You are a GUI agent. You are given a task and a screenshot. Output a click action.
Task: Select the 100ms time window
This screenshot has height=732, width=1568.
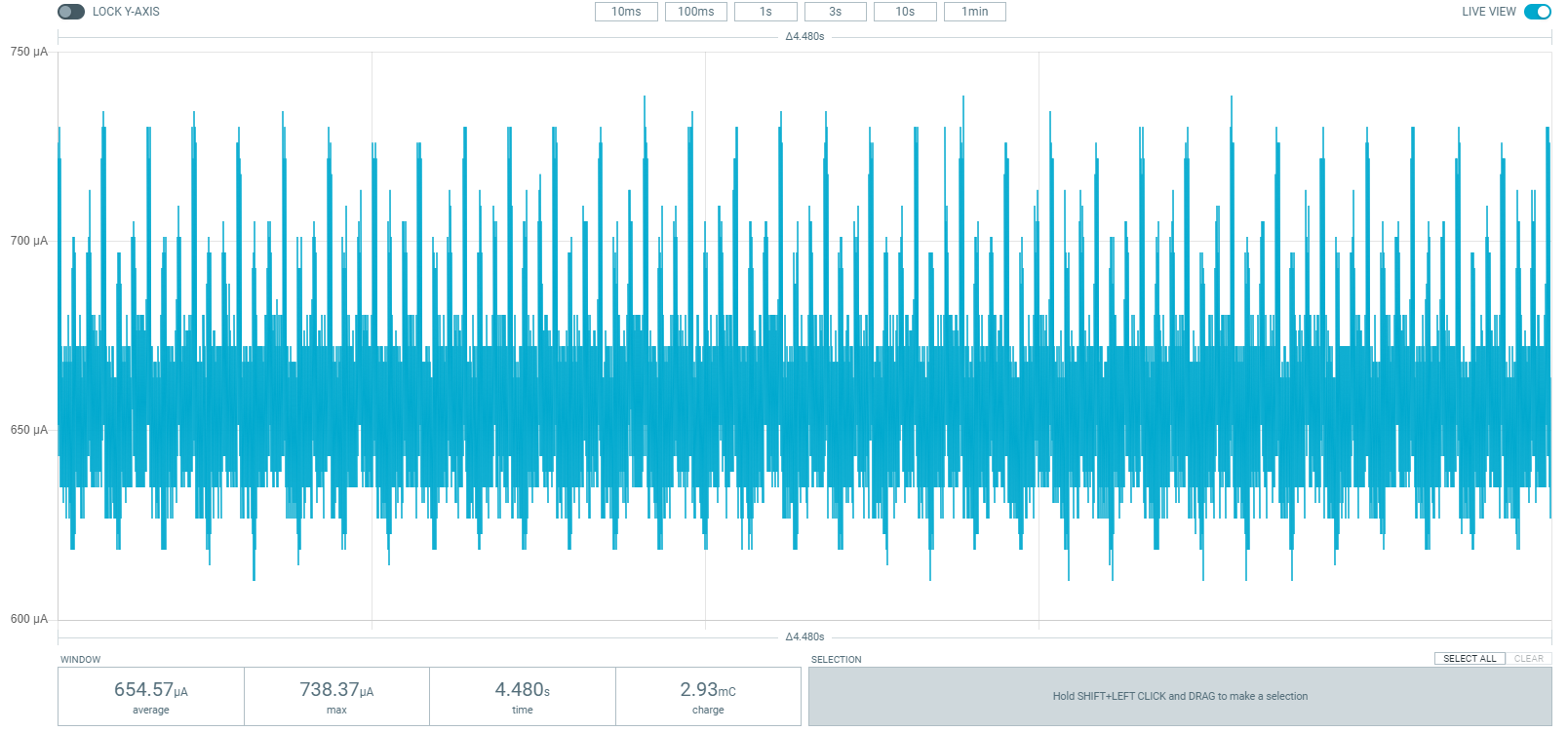tap(696, 12)
